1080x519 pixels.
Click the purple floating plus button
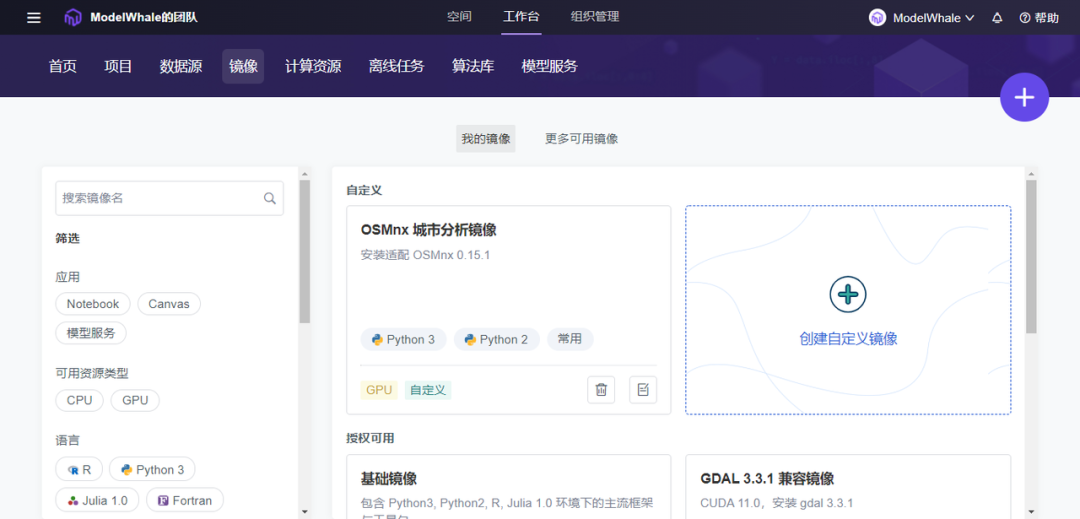pyautogui.click(x=1024, y=98)
